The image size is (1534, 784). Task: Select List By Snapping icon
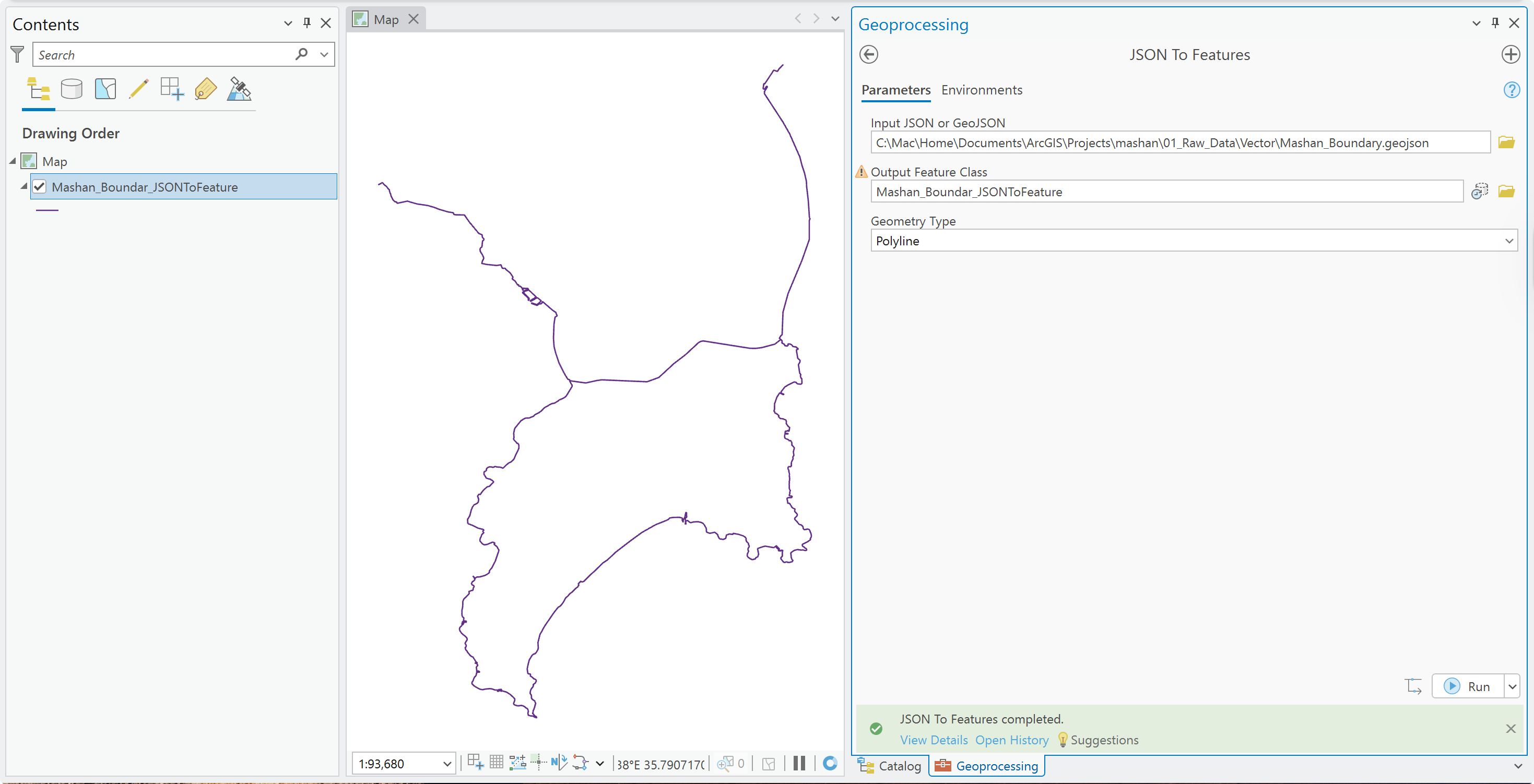(172, 89)
